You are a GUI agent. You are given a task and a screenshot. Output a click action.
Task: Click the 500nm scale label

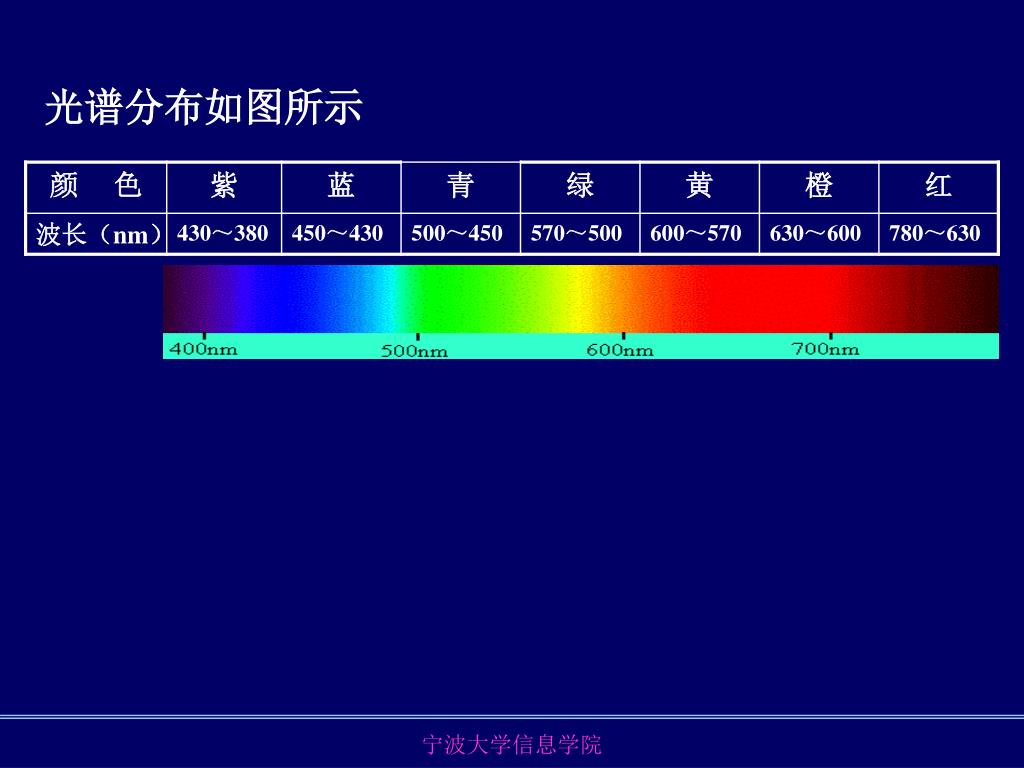click(414, 351)
